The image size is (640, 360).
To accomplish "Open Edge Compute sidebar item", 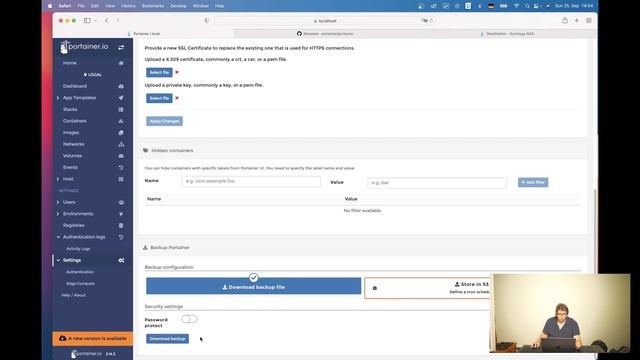I will [80, 283].
